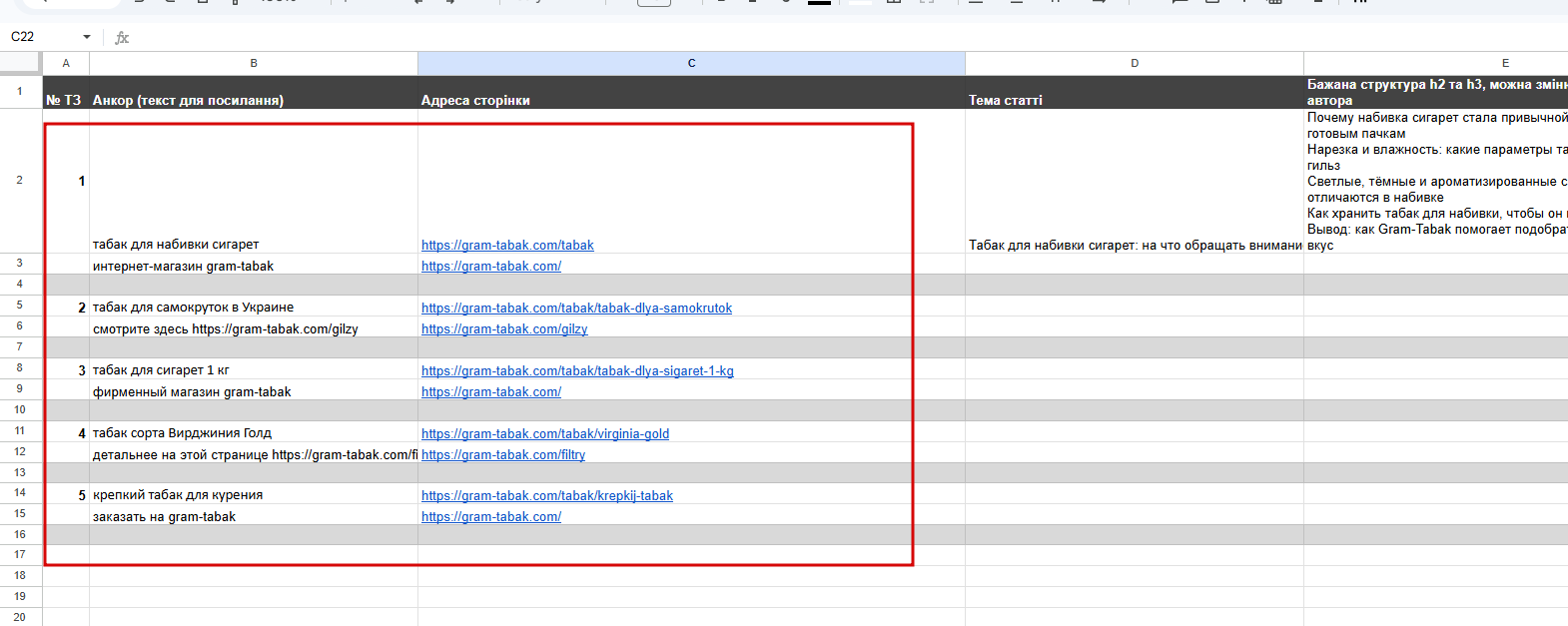Open the Name box dropdown arrow

click(87, 37)
